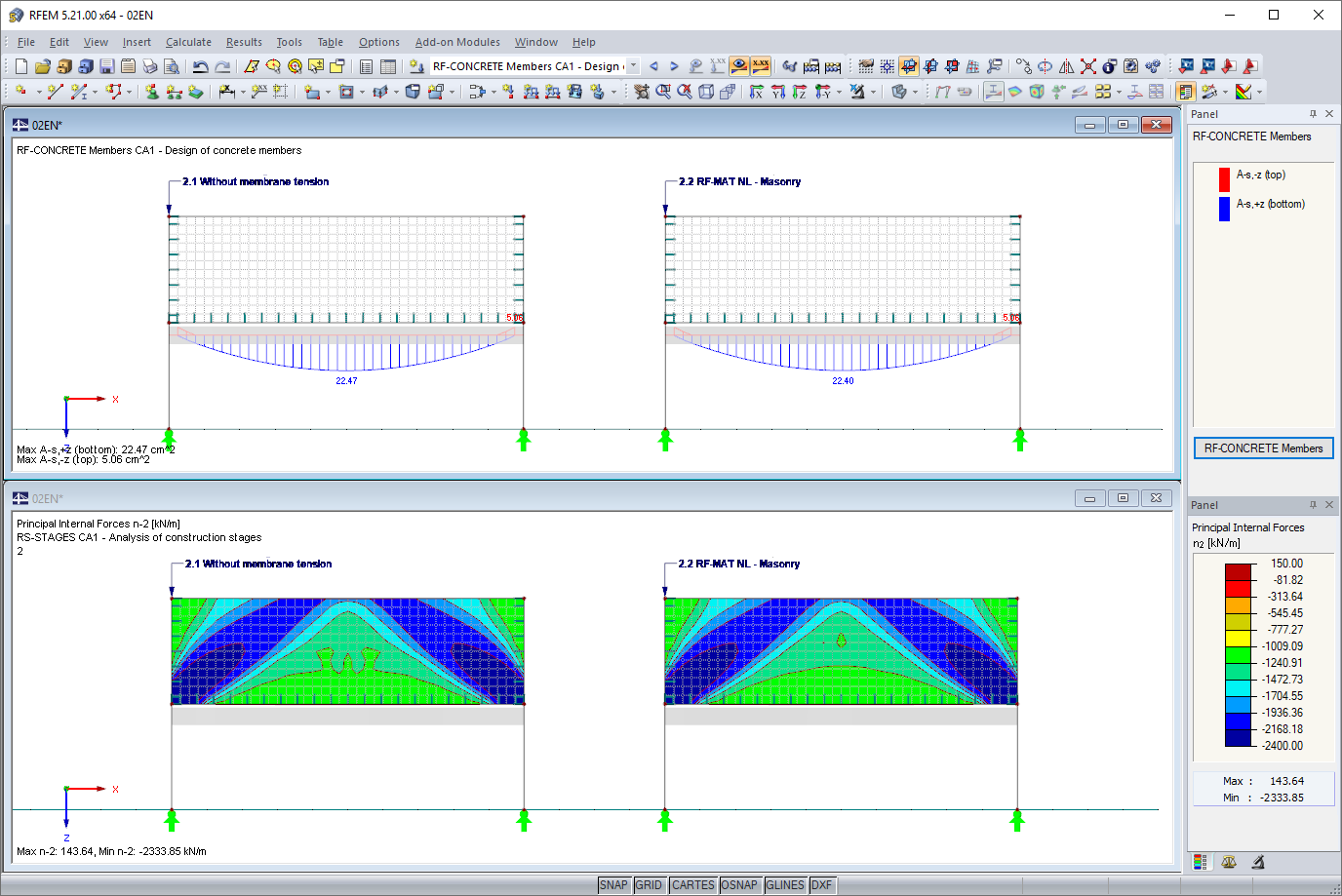This screenshot has height=896, width=1342.
Task: Switch to isometric wireframe cube view
Action: point(706,92)
